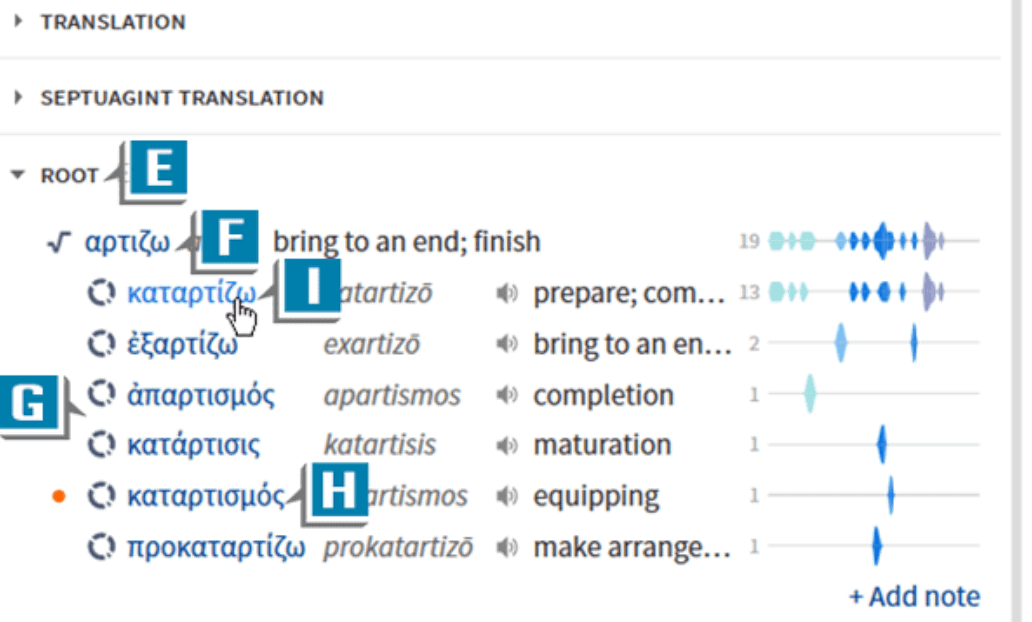Click speaker icon beside prokatartizō
This screenshot has width=1032, height=622.
(507, 547)
